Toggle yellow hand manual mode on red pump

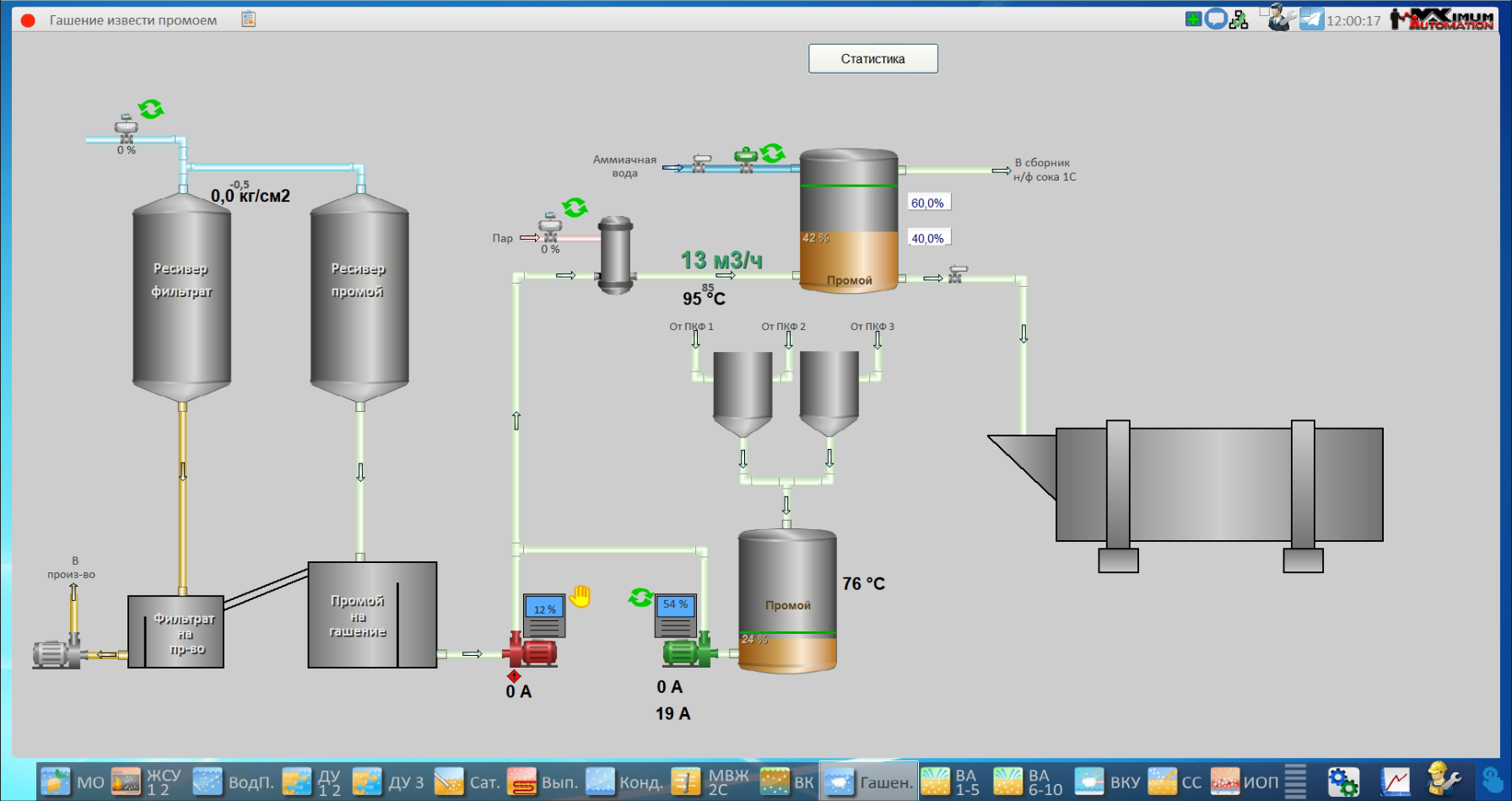coord(580,597)
